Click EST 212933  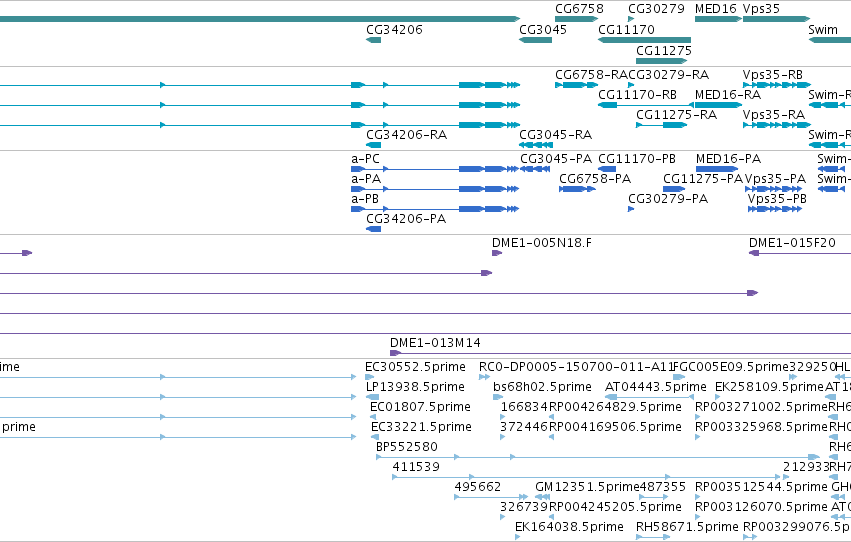(x=805, y=467)
